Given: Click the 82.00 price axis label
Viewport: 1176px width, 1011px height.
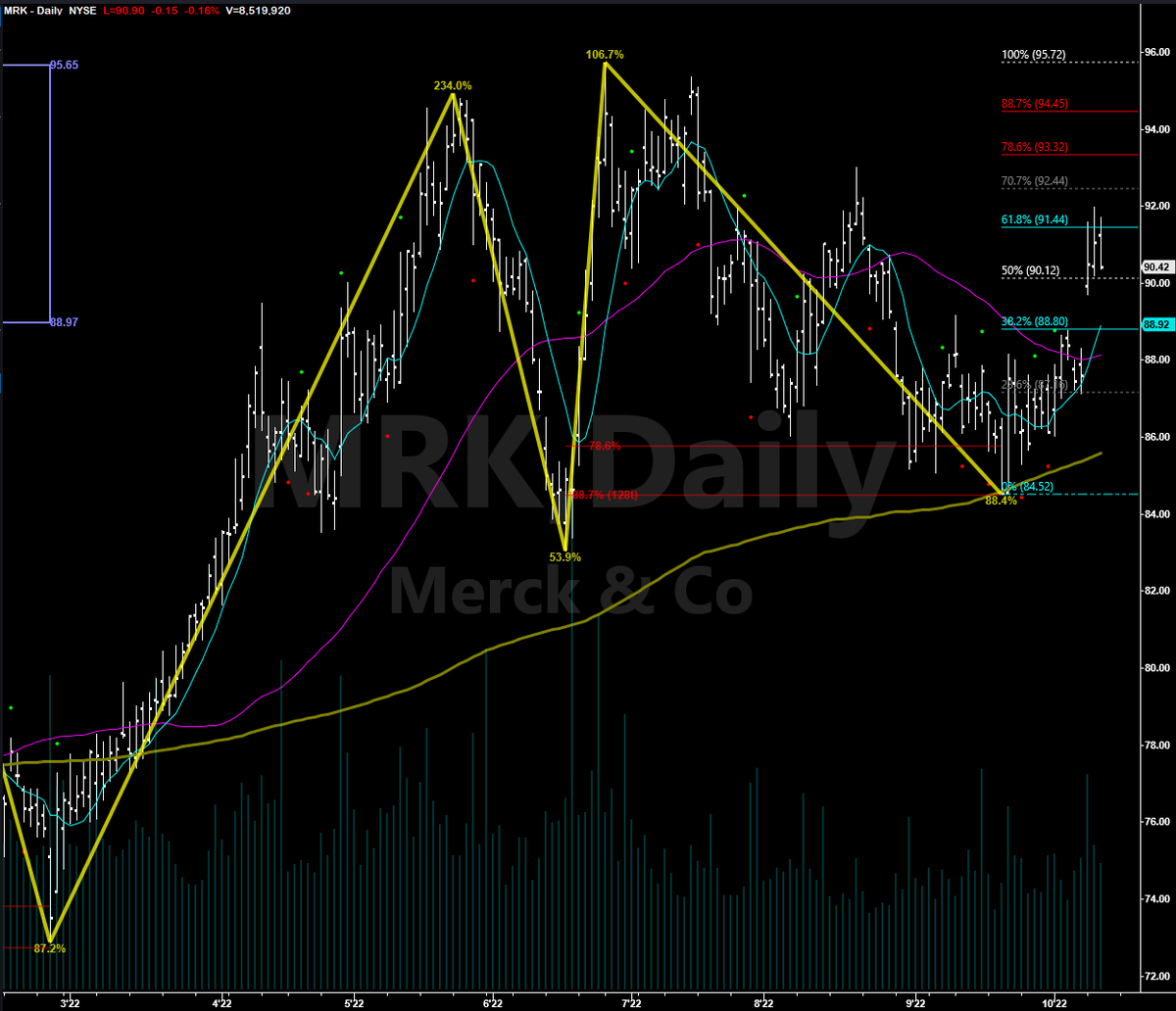Looking at the screenshot, I should tap(1157, 591).
